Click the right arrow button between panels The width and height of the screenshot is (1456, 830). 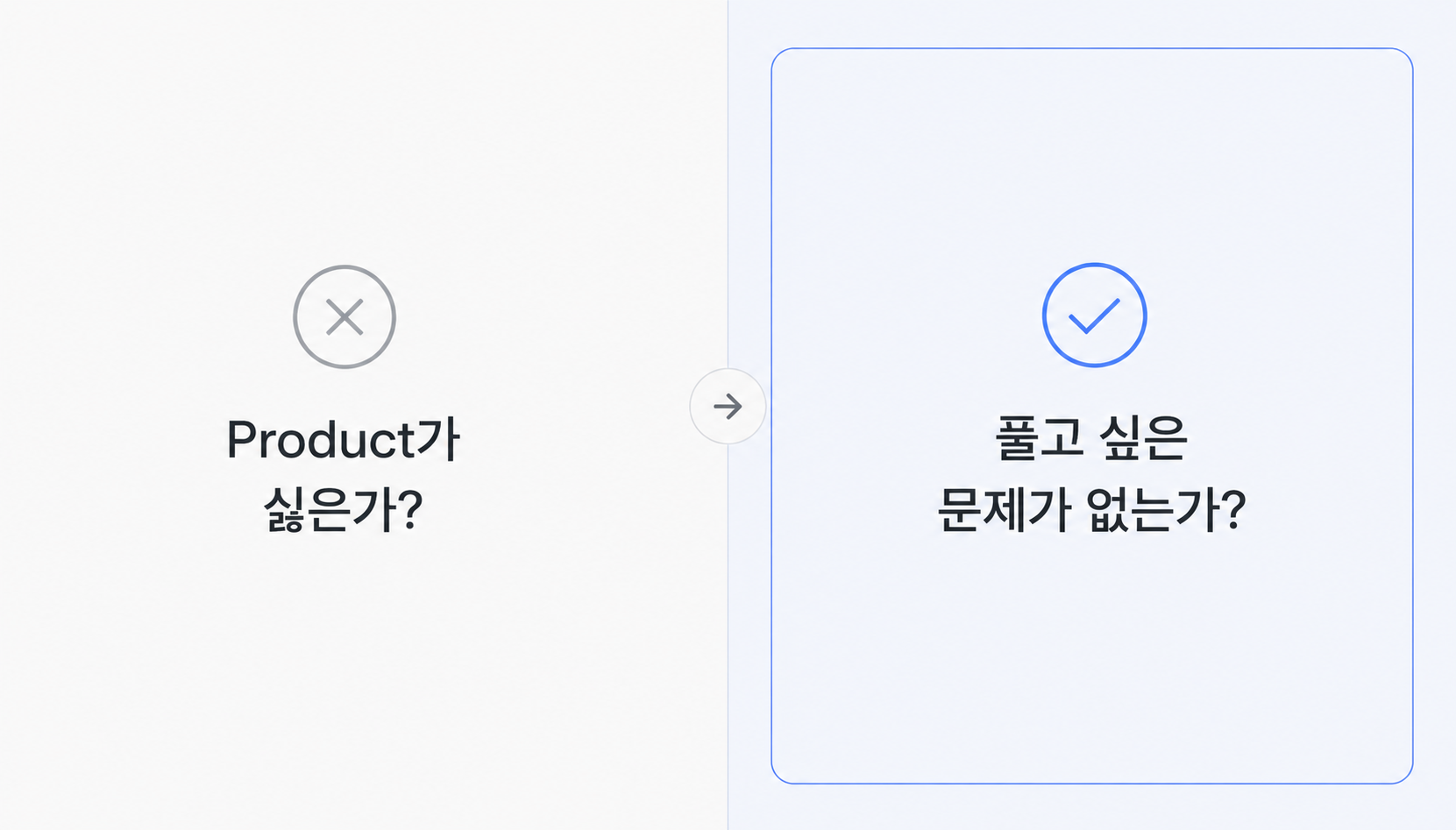728,406
